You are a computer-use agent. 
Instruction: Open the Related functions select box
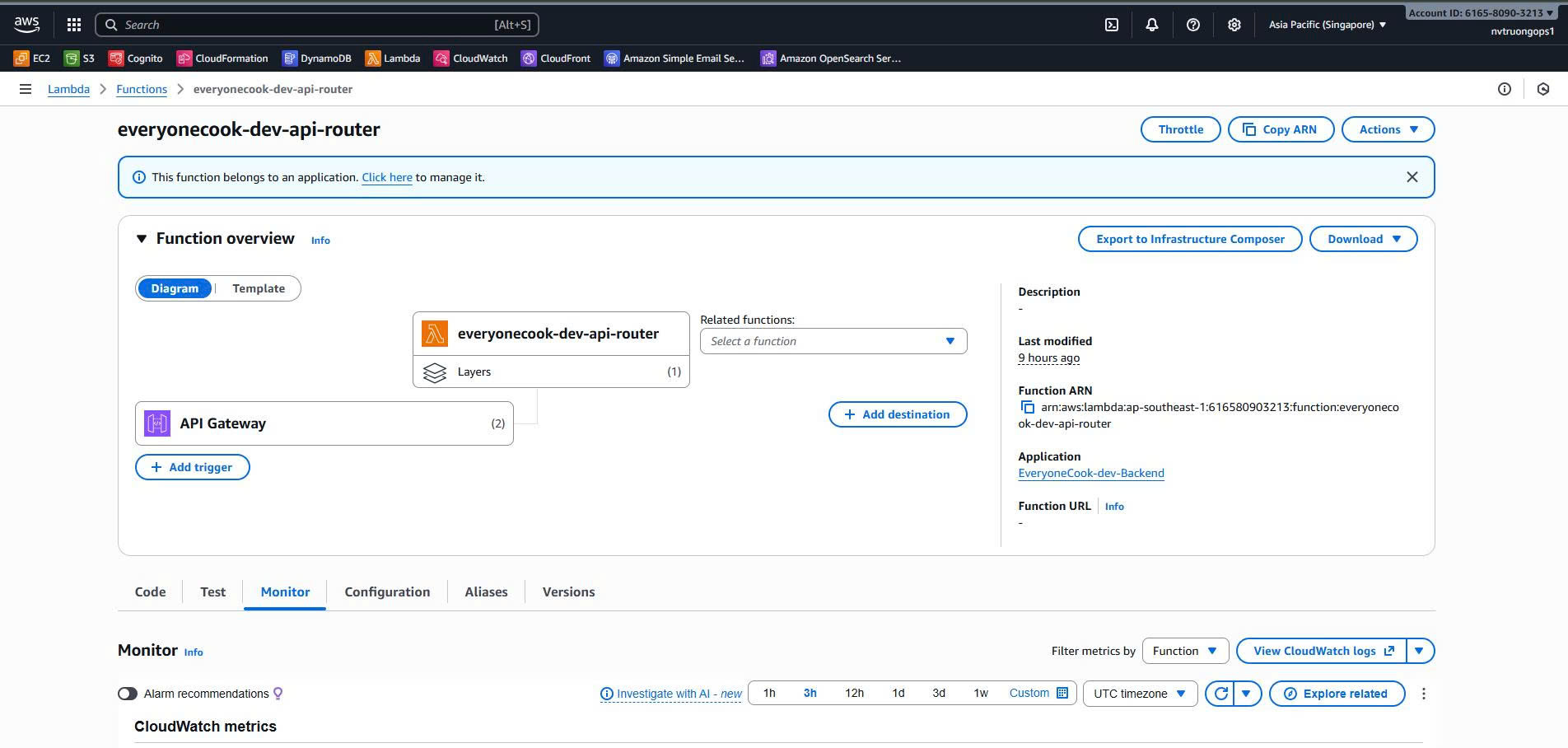click(833, 341)
